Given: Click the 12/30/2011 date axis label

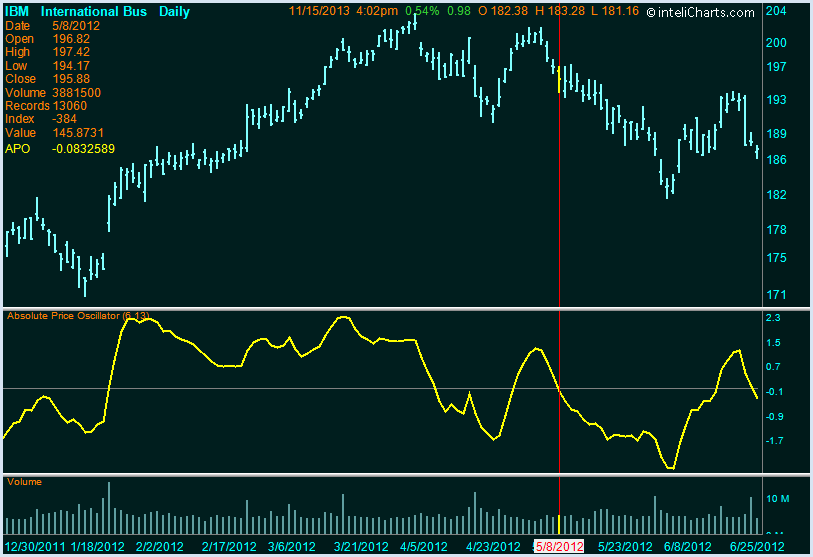Looking at the screenshot, I should click(x=35, y=547).
